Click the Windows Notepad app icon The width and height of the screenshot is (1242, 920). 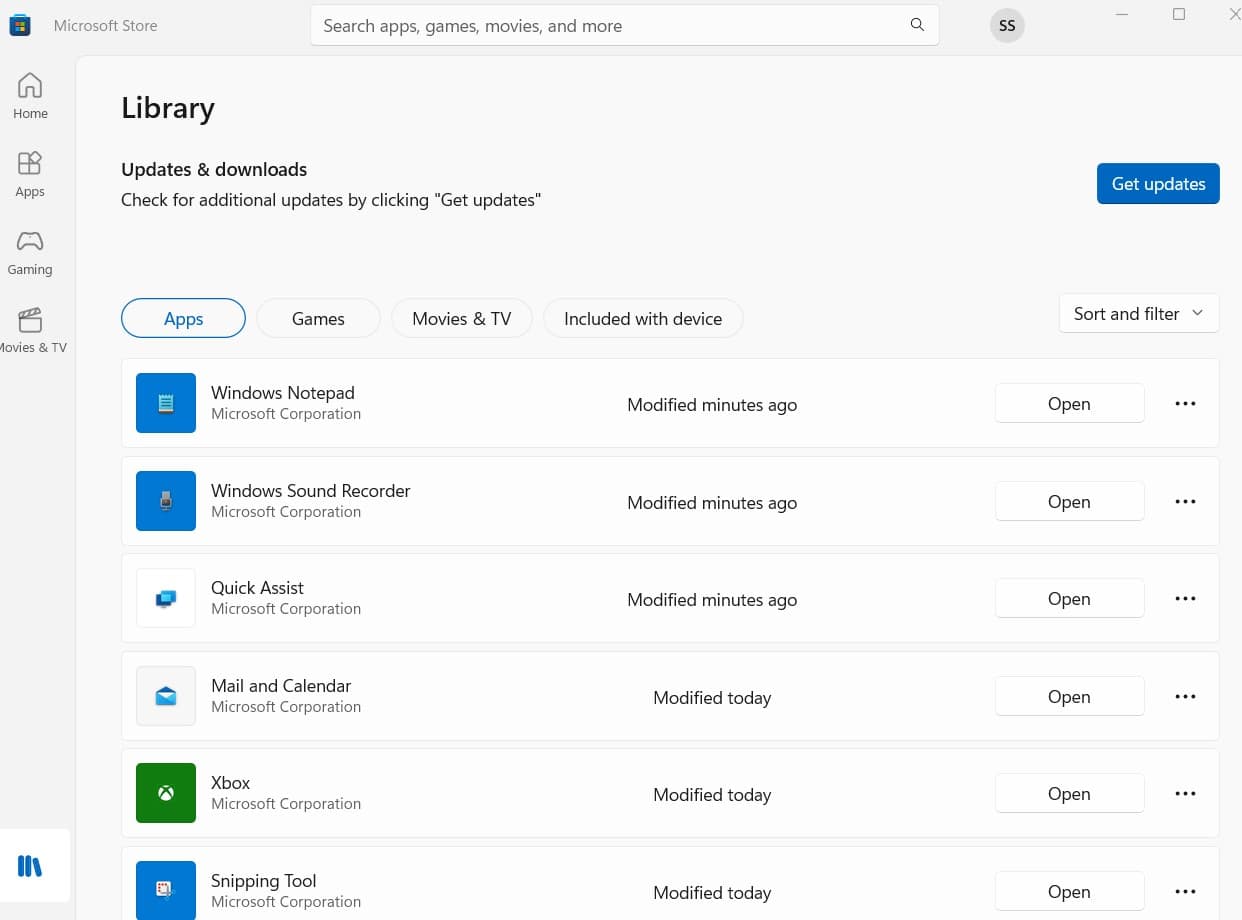[x=166, y=403]
